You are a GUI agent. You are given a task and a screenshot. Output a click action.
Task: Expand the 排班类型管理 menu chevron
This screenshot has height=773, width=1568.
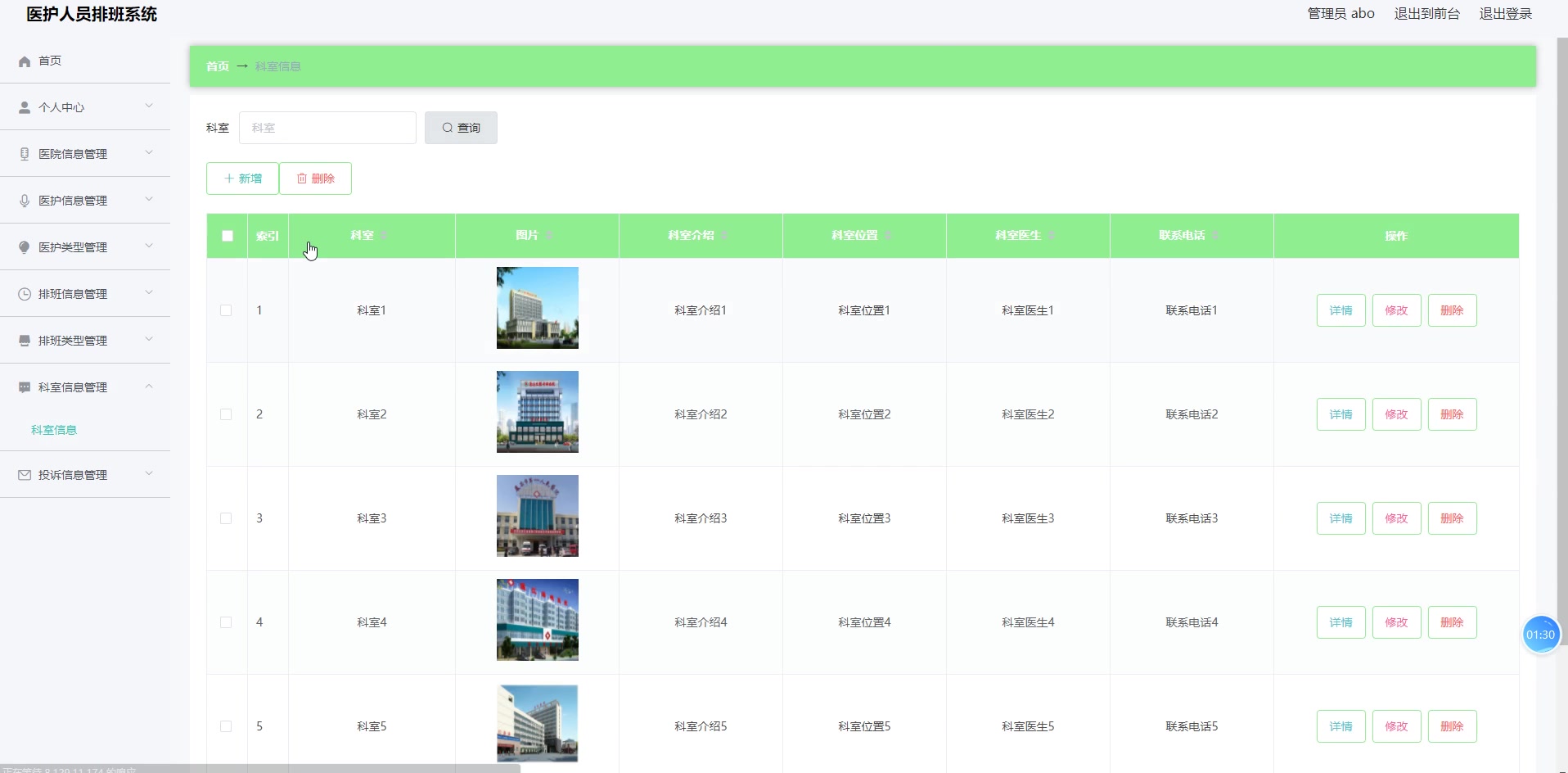[149, 339]
